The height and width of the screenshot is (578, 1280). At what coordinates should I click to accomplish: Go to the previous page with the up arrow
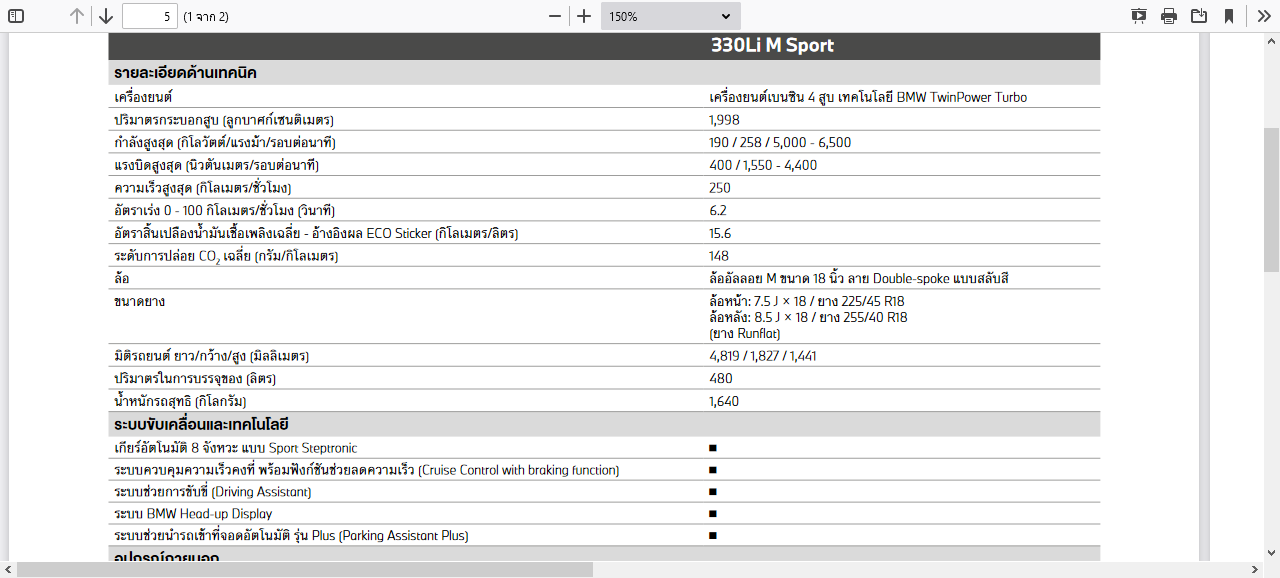click(x=77, y=16)
